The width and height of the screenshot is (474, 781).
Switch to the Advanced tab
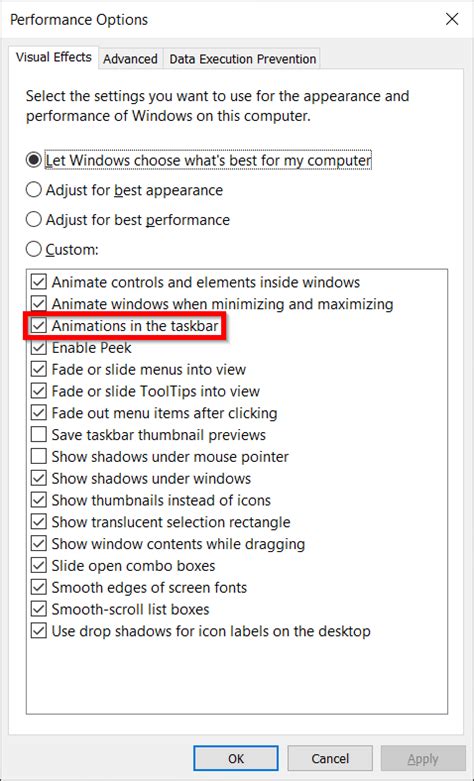pos(130,59)
